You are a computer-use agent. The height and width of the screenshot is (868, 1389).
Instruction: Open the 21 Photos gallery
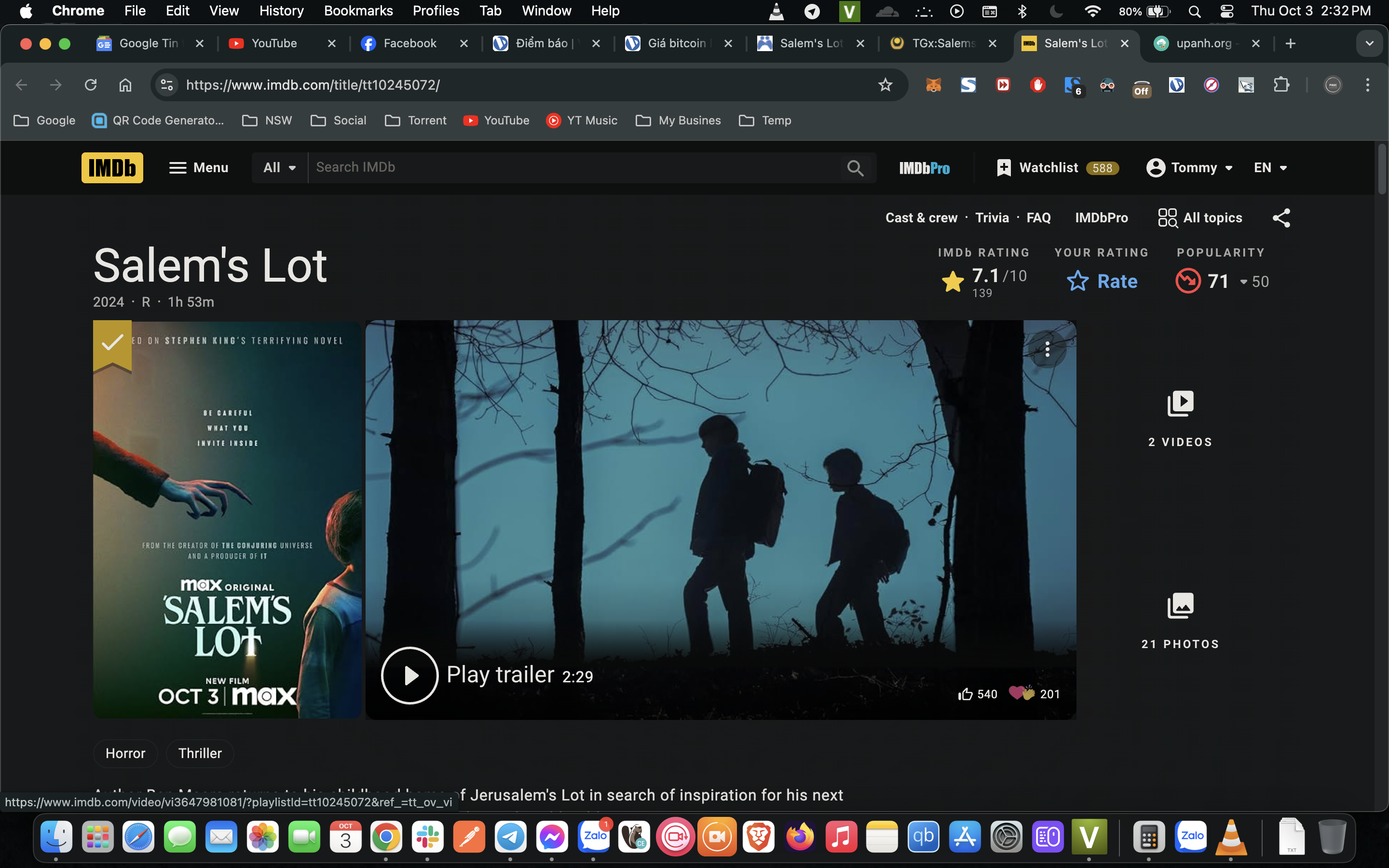point(1180,621)
